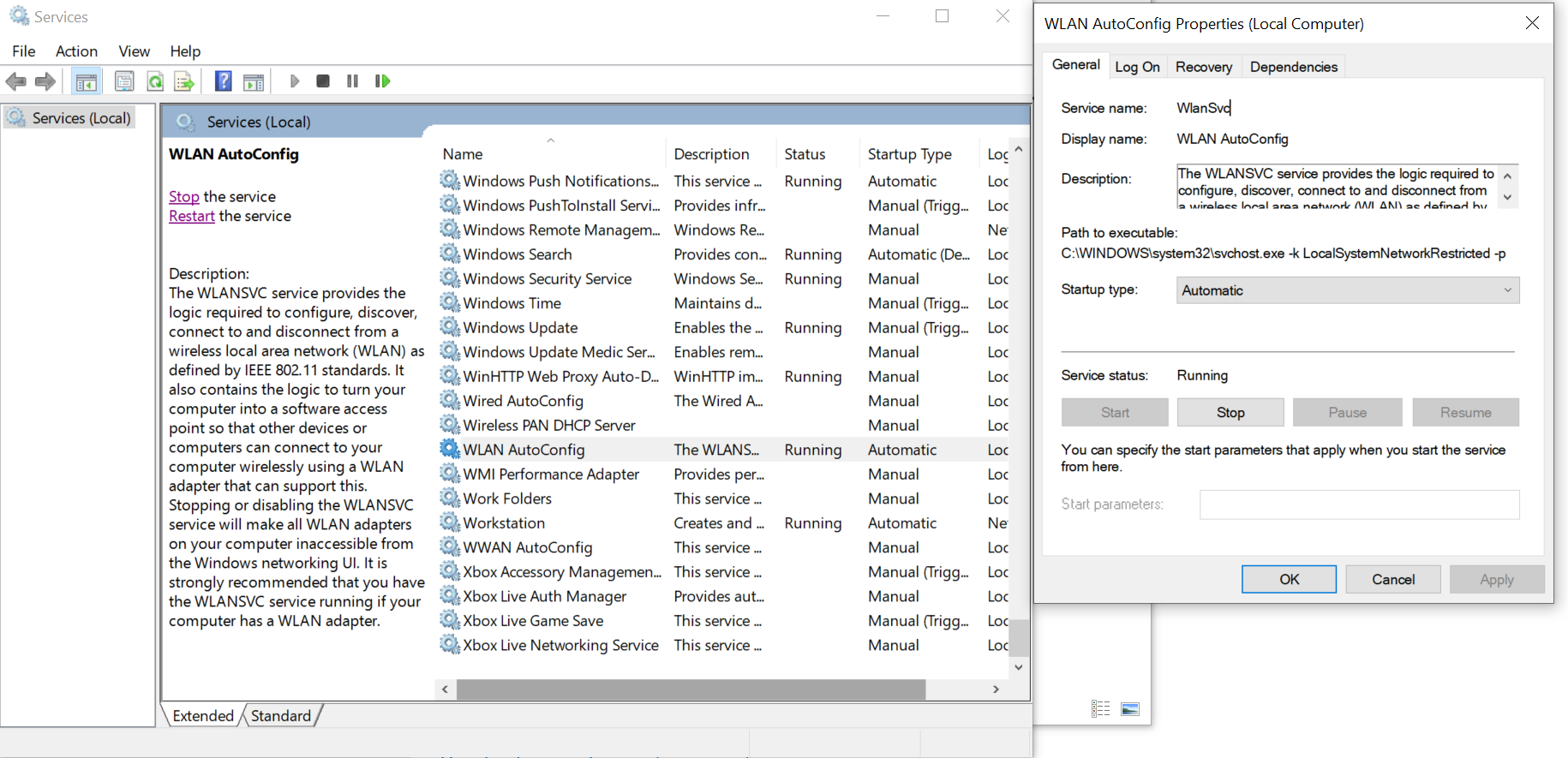Open the Properties toolbar icon
This screenshot has height=758, width=1568.
click(x=124, y=81)
